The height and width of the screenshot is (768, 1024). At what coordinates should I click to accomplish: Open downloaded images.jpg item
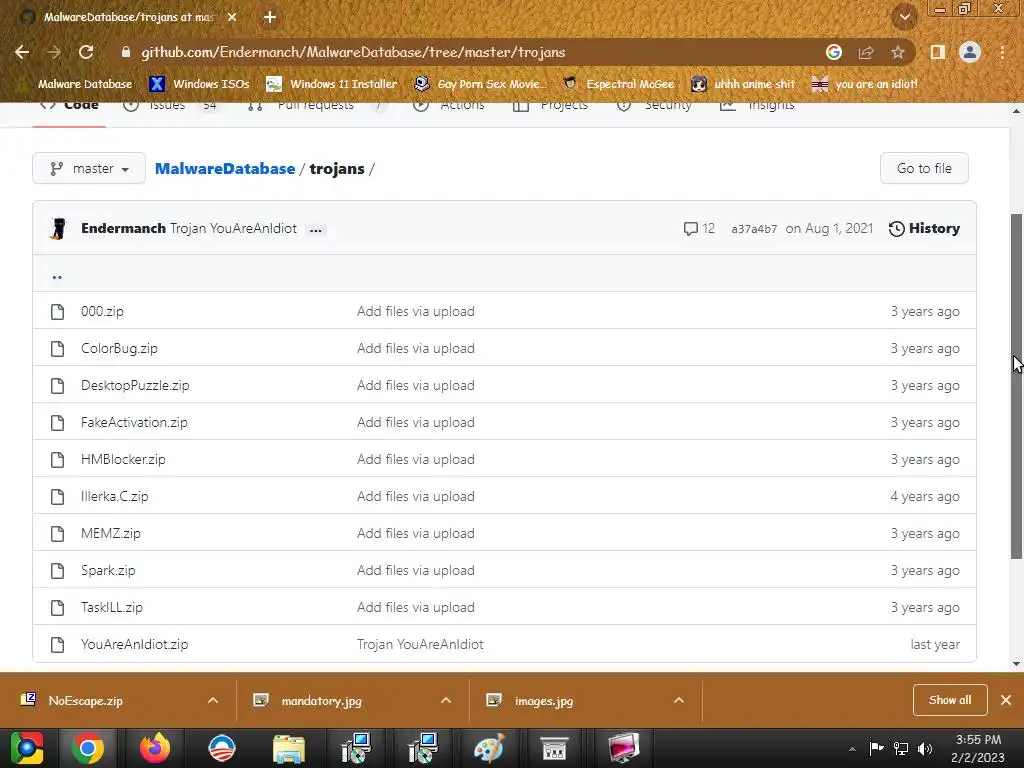click(x=543, y=701)
